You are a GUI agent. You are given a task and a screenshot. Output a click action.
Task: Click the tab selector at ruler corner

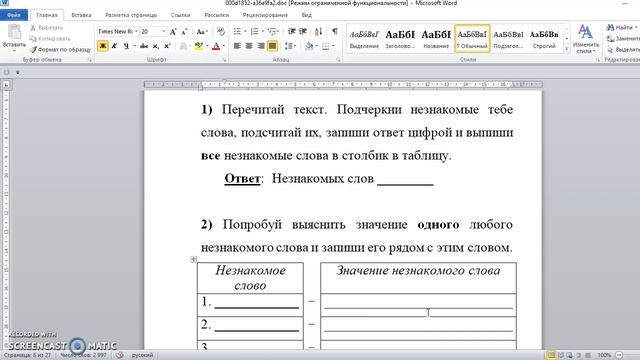pos(6,85)
